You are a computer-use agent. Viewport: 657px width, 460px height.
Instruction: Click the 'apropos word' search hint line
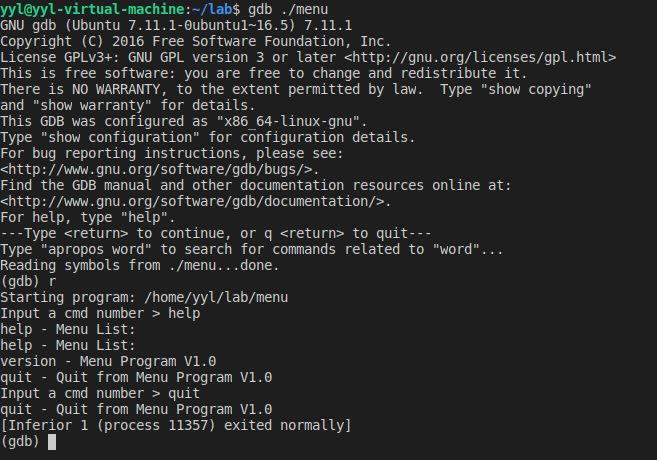click(x=250, y=249)
